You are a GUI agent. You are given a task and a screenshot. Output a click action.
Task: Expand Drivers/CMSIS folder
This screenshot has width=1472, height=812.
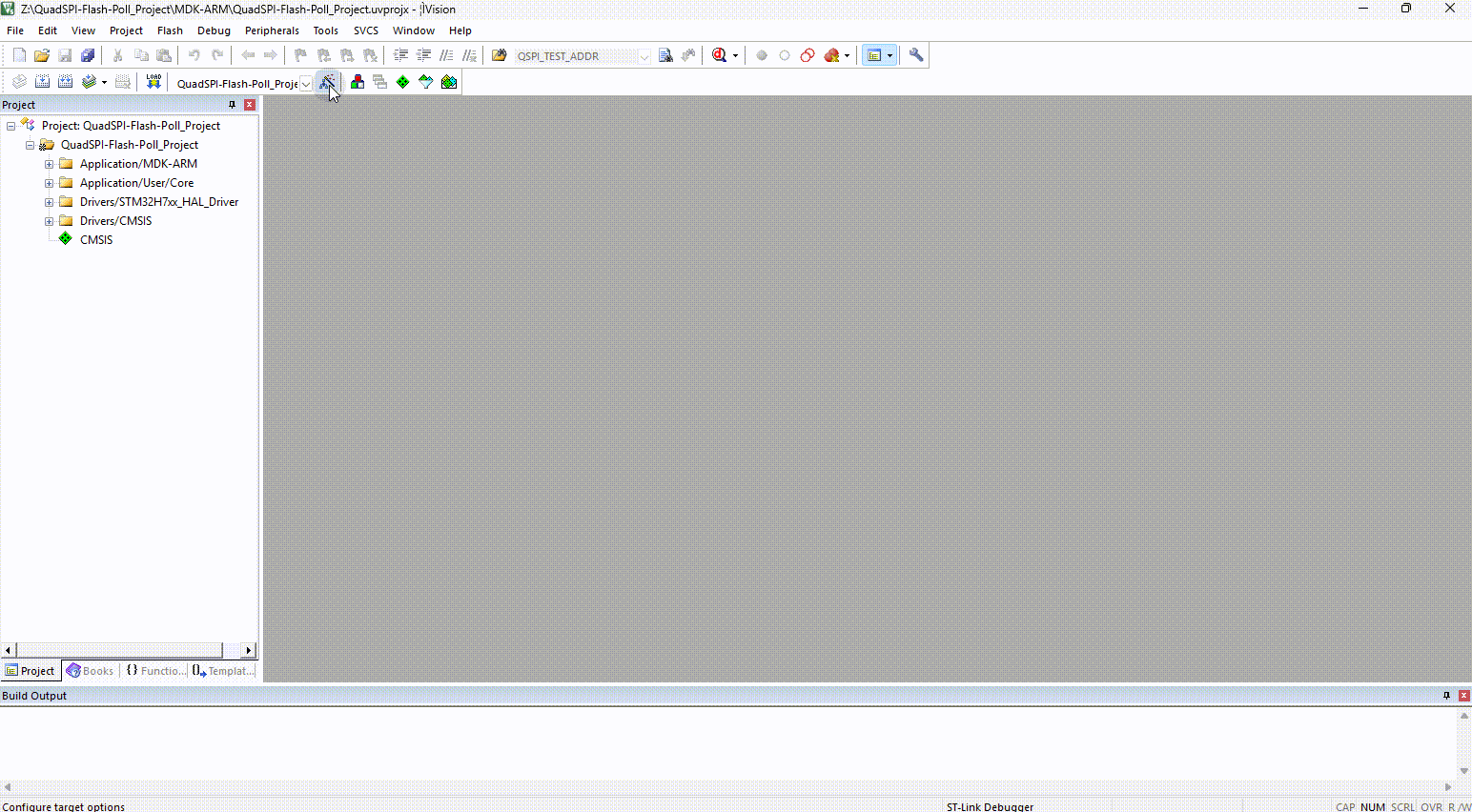[x=49, y=221]
